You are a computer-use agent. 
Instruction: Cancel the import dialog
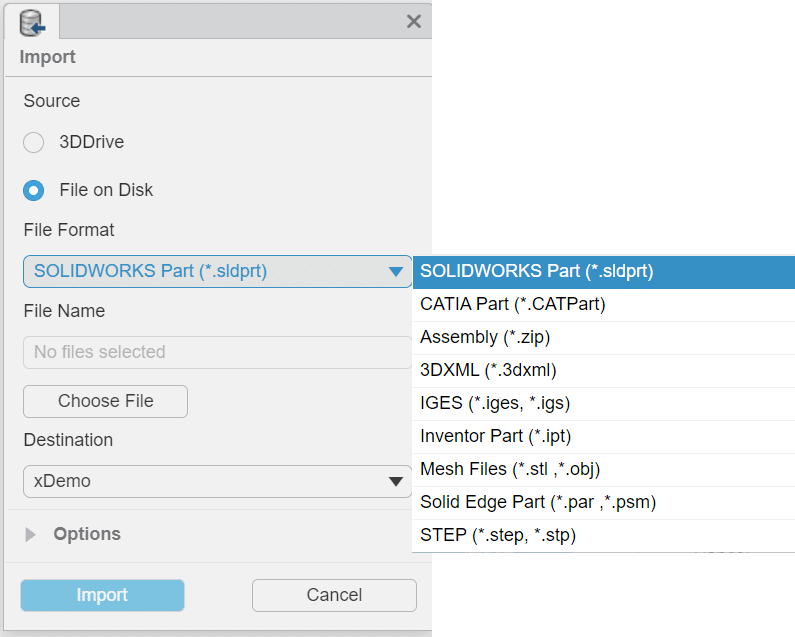334,595
